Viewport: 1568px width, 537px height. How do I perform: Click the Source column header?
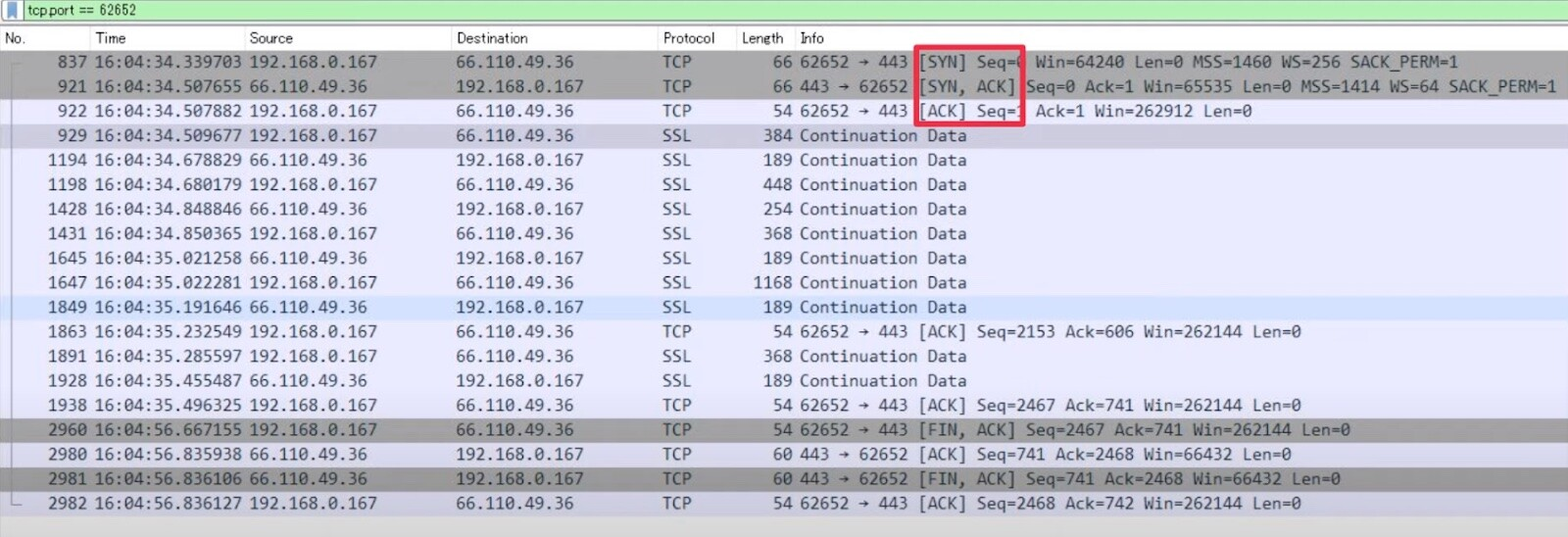coord(271,38)
